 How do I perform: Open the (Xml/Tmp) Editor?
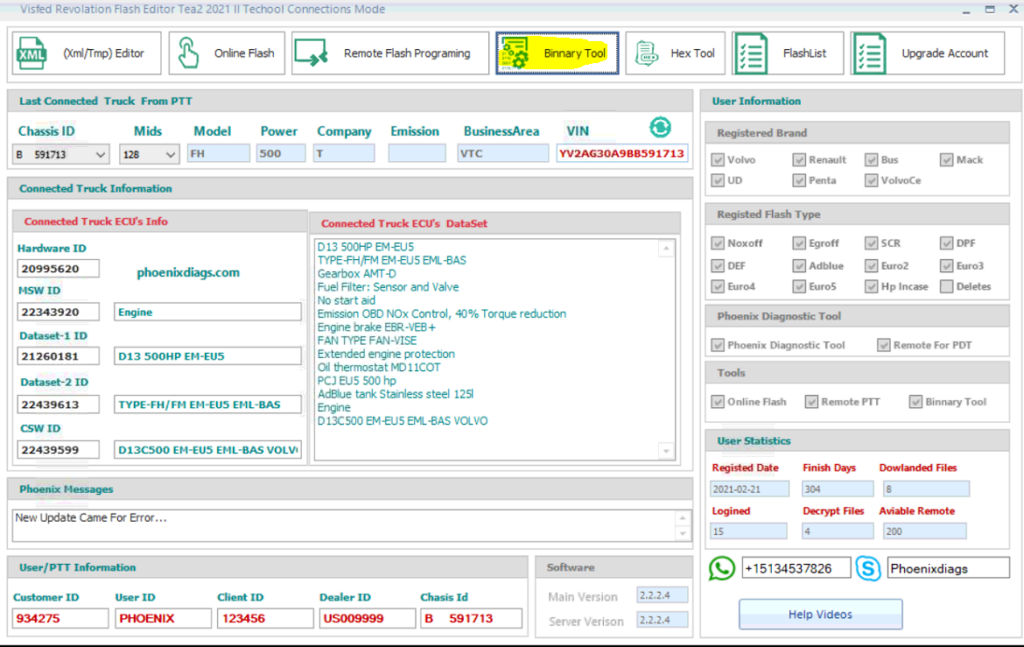point(86,53)
